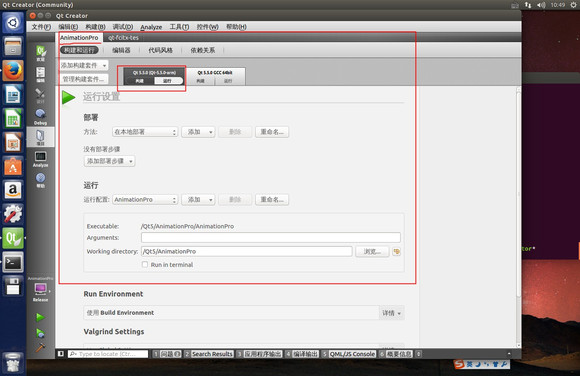The image size is (580, 376).
Task: Open the Add dropdown in deployment section
Action: click(198, 132)
